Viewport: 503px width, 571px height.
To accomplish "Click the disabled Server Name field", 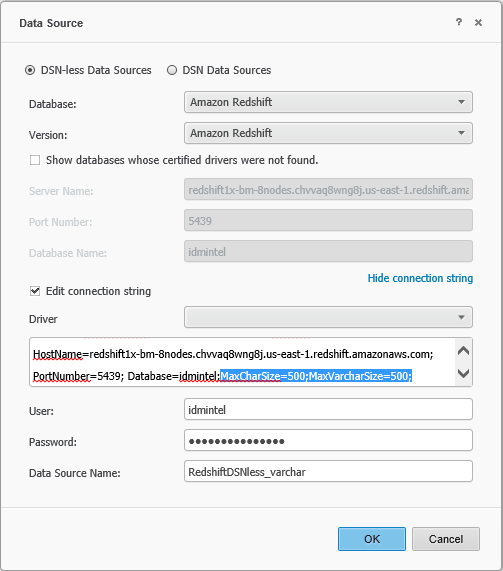I will pyautogui.click(x=328, y=189).
